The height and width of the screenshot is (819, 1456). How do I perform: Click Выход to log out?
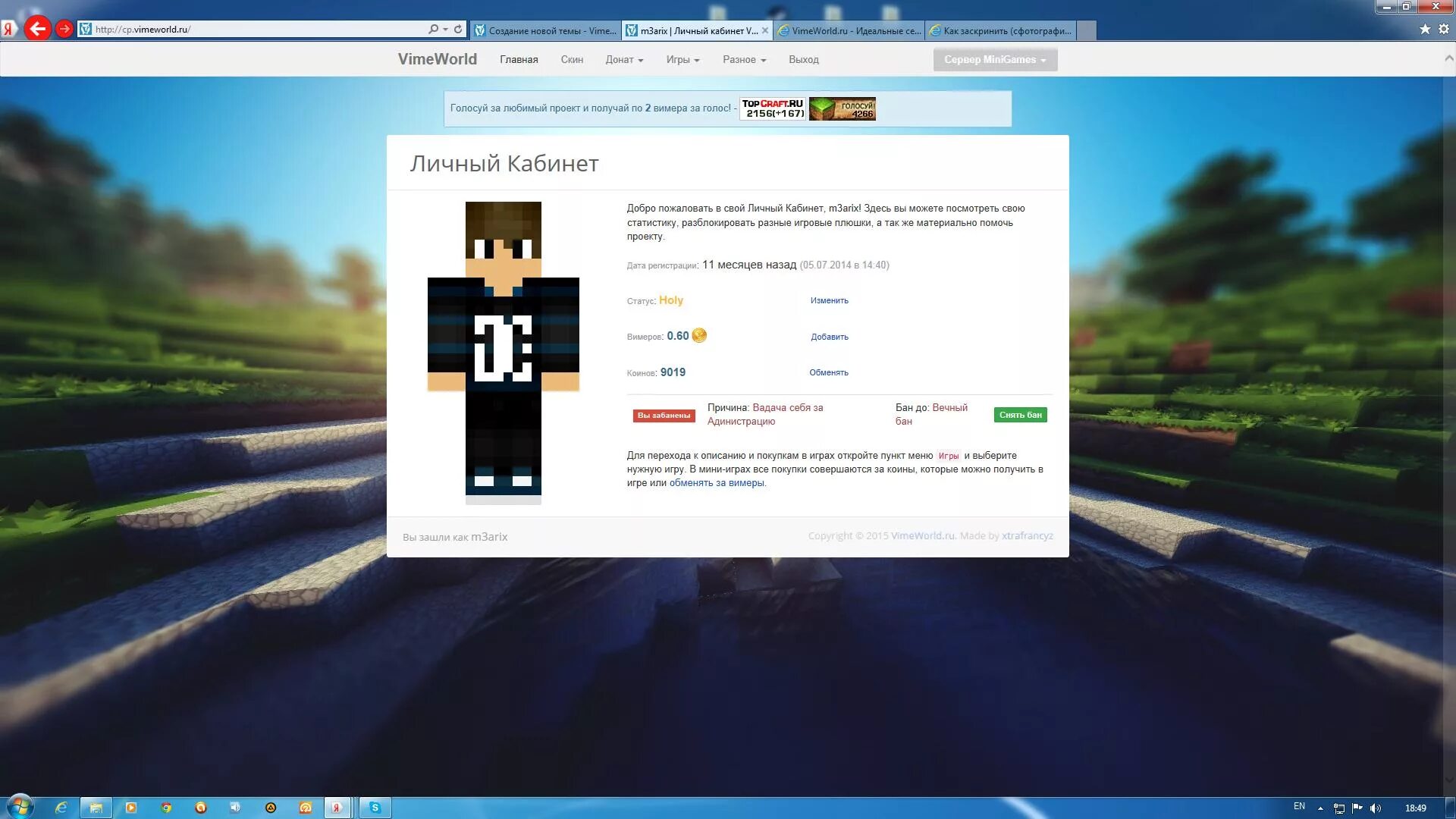(803, 60)
